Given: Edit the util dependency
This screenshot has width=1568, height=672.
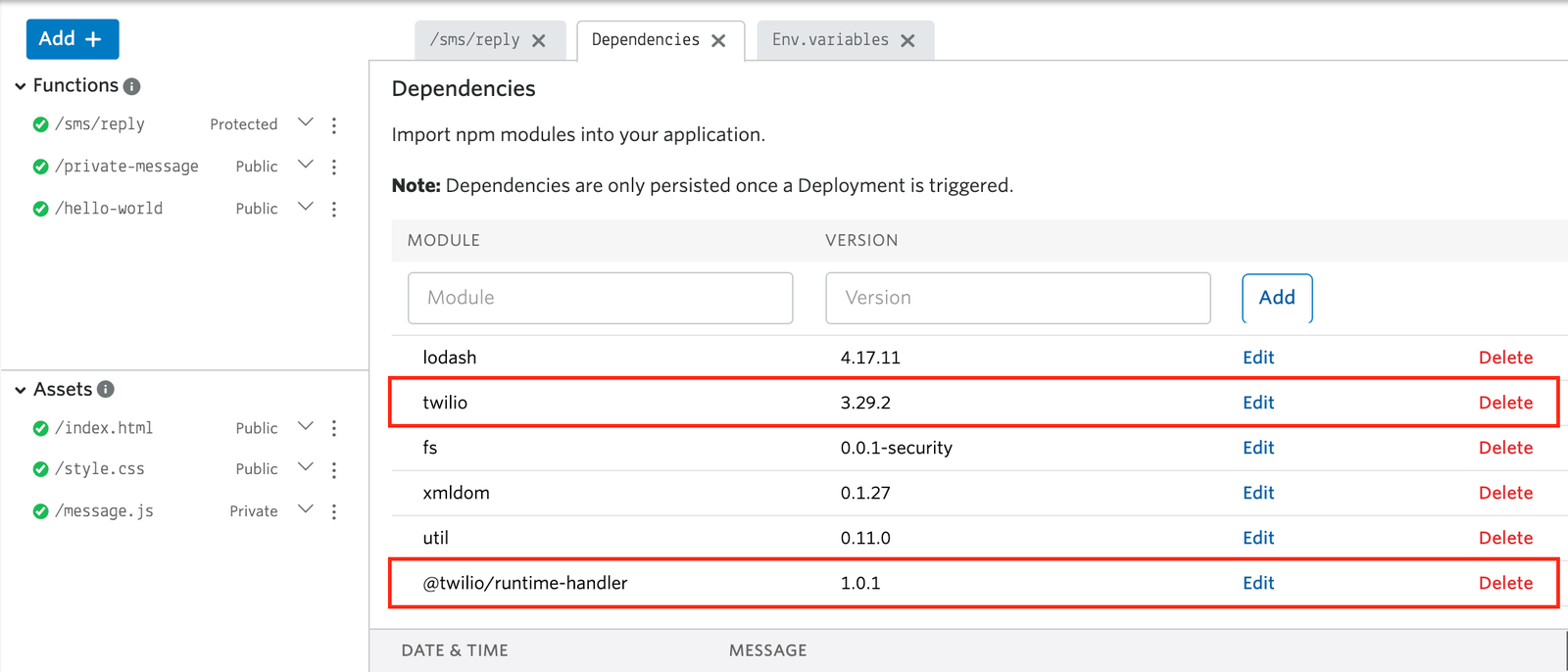Looking at the screenshot, I should click(1258, 538).
